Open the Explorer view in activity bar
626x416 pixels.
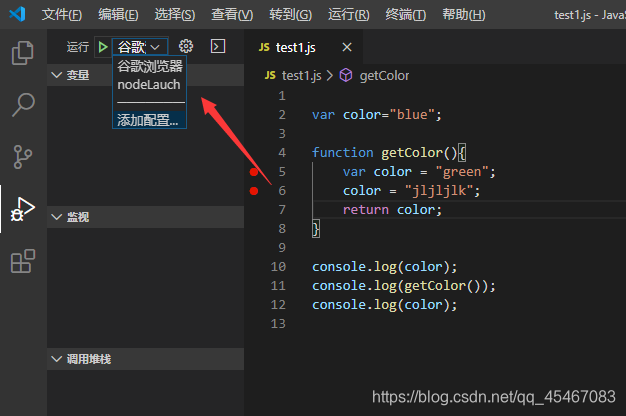pyautogui.click(x=23, y=52)
